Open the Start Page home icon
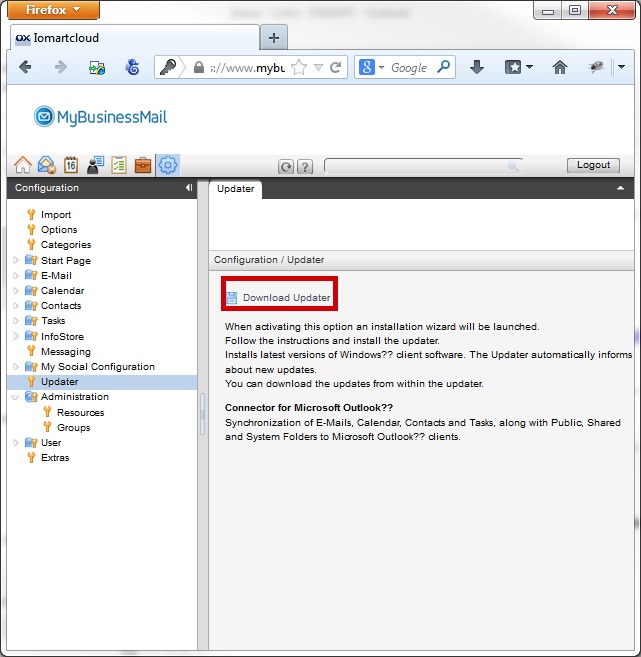 (22, 165)
